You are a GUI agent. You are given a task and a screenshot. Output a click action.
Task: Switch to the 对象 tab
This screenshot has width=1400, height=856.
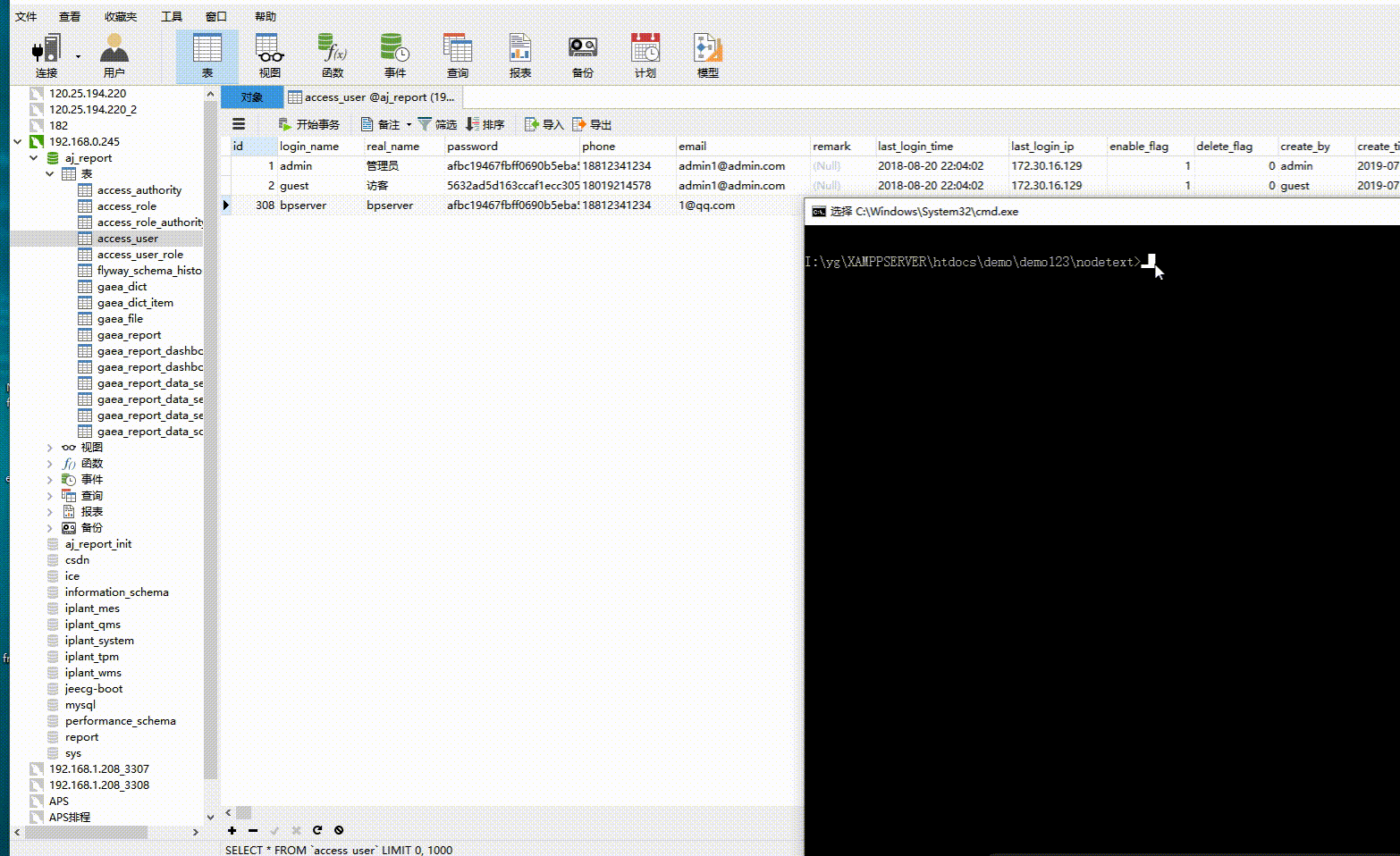tap(251, 97)
